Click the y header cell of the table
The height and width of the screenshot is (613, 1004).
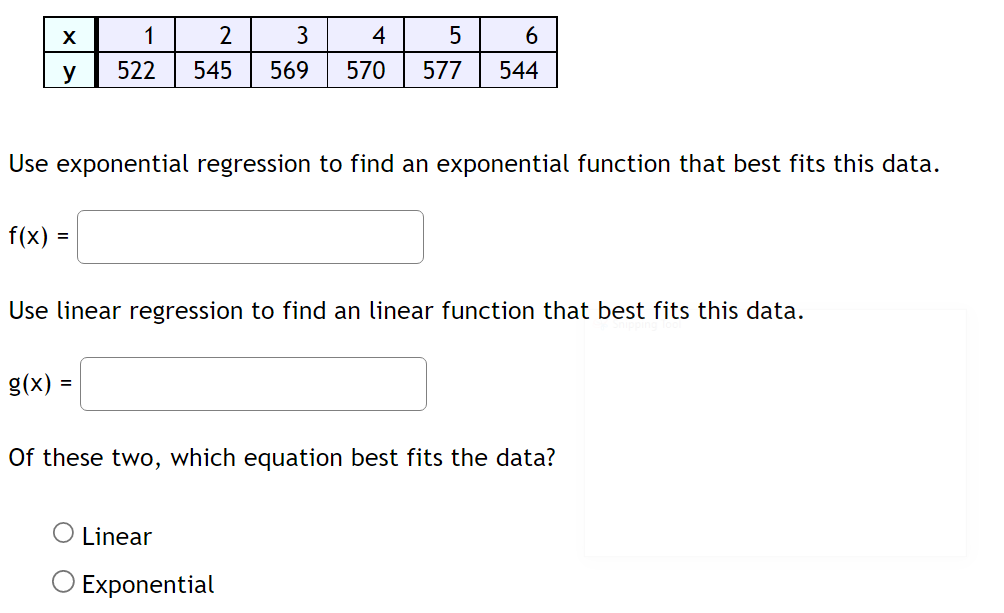[x=68, y=70]
